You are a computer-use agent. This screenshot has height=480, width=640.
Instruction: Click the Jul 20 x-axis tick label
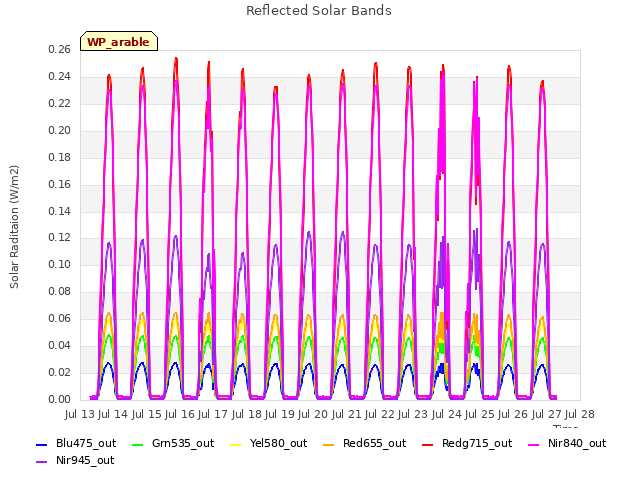pos(313,414)
